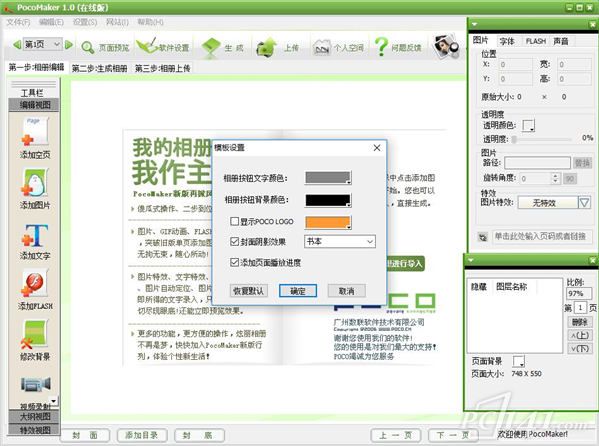Click 添加图片 add picture tool
The image size is (599, 446).
35,189
